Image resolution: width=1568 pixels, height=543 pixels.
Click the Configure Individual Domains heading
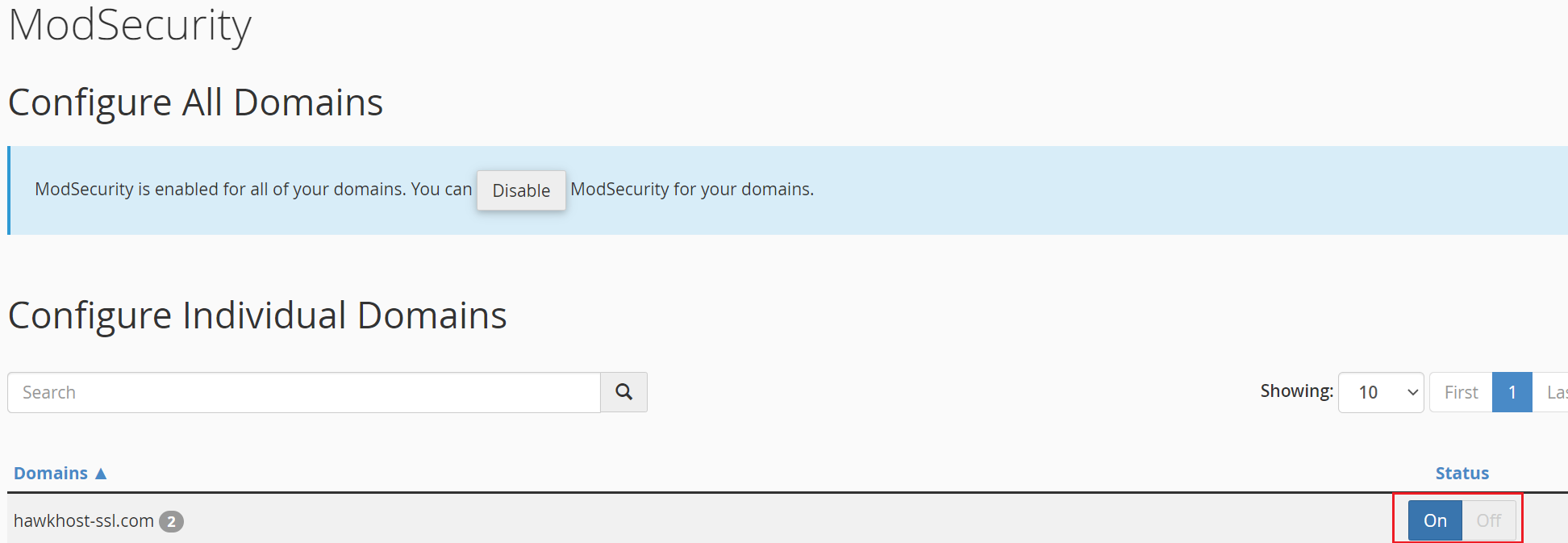tap(257, 315)
